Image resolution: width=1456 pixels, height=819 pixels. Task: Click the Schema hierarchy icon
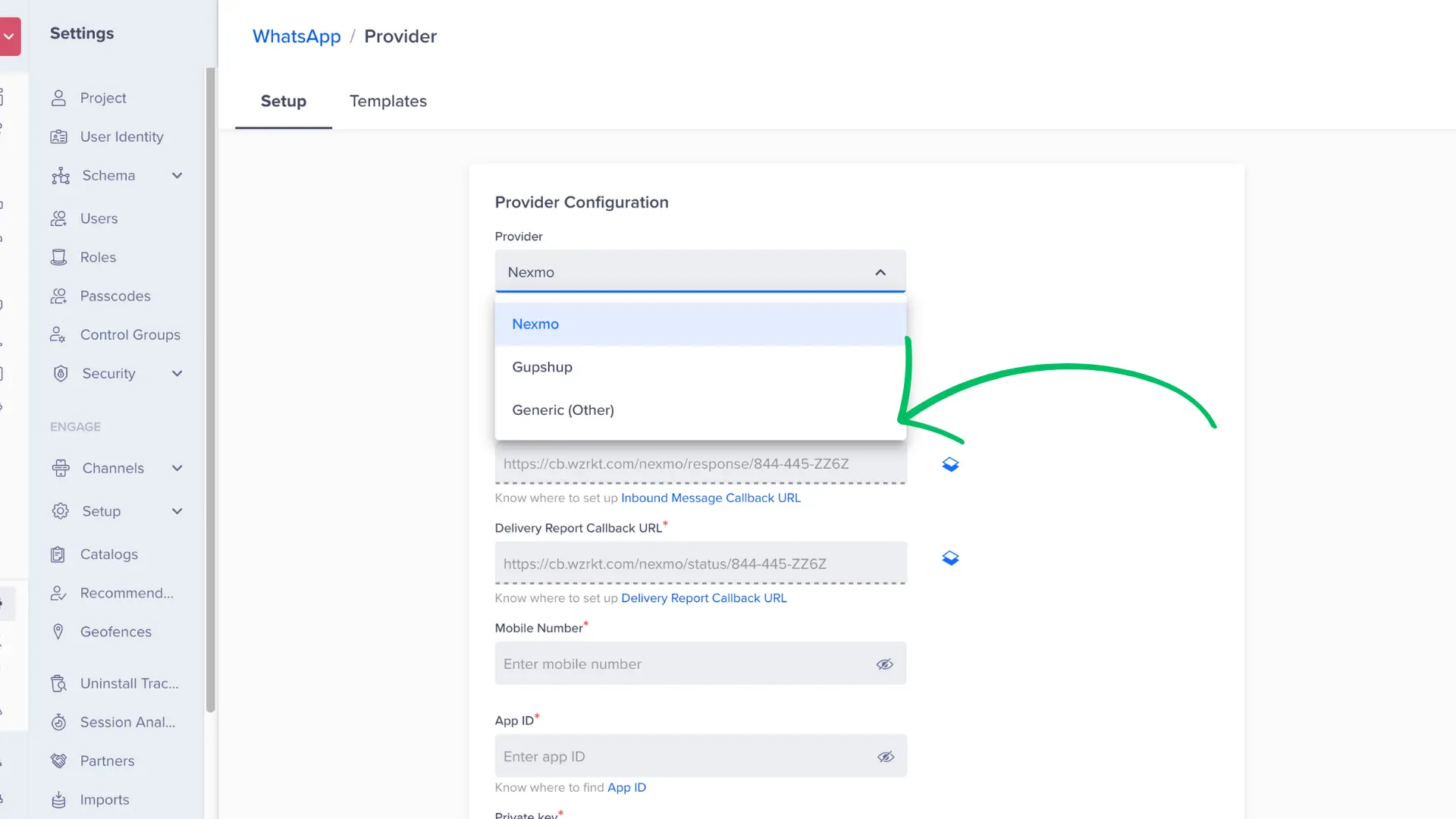point(61,176)
